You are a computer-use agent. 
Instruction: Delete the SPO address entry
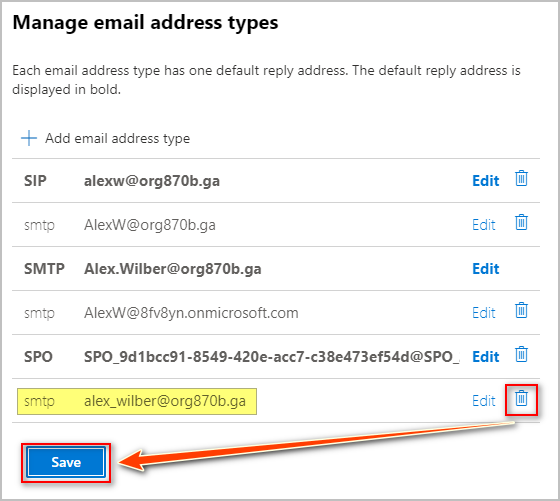521,354
